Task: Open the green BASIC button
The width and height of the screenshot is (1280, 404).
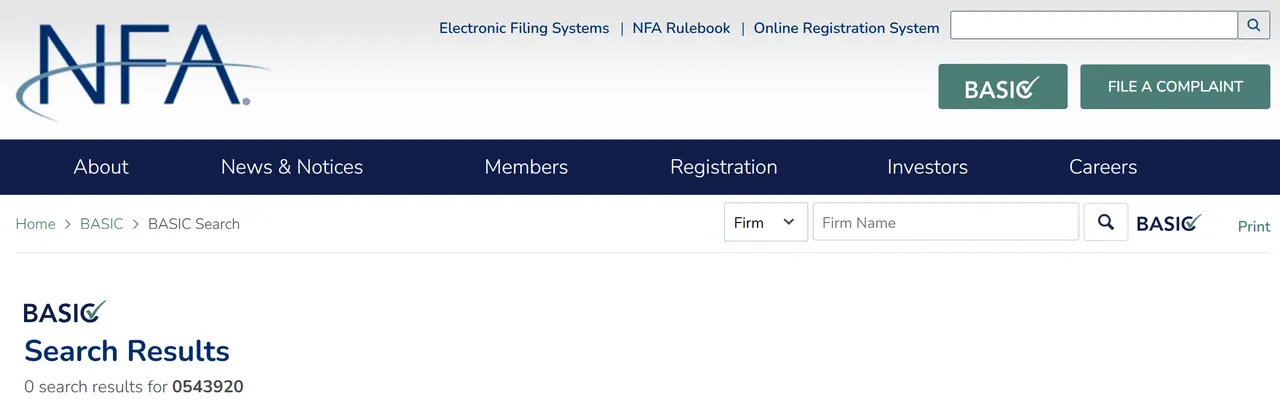Action: [1003, 87]
